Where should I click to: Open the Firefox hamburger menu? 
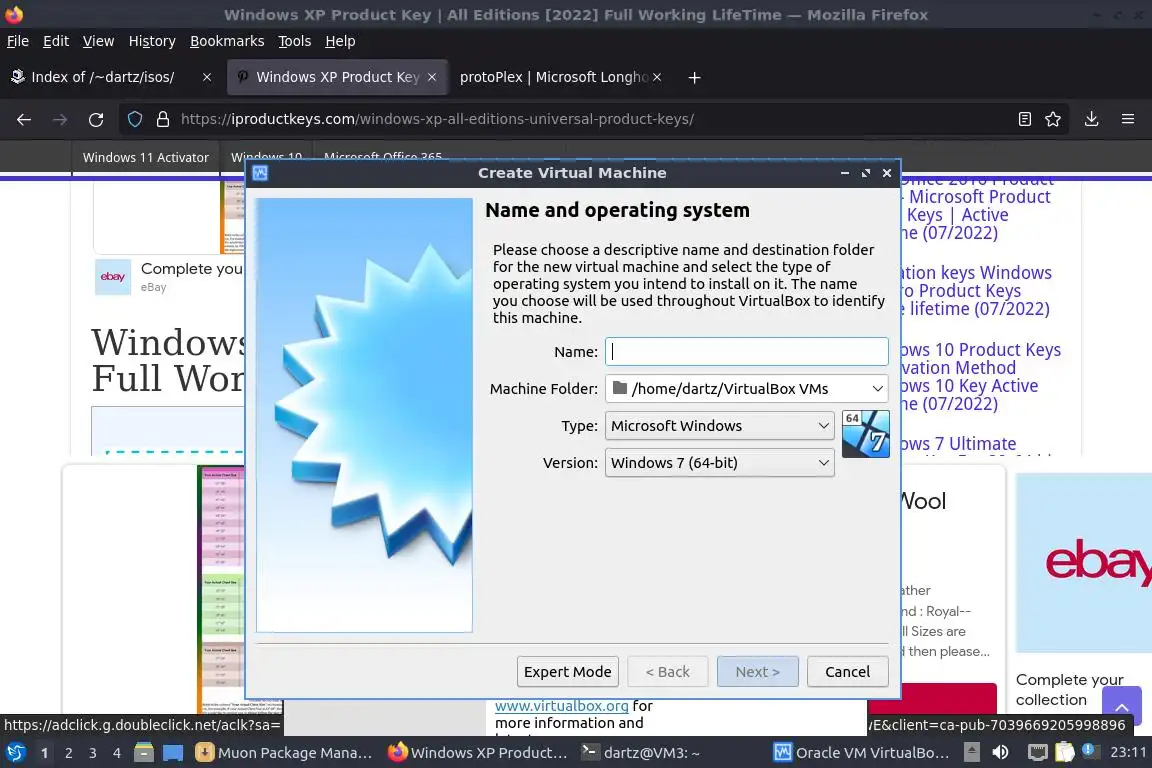tap(1128, 119)
